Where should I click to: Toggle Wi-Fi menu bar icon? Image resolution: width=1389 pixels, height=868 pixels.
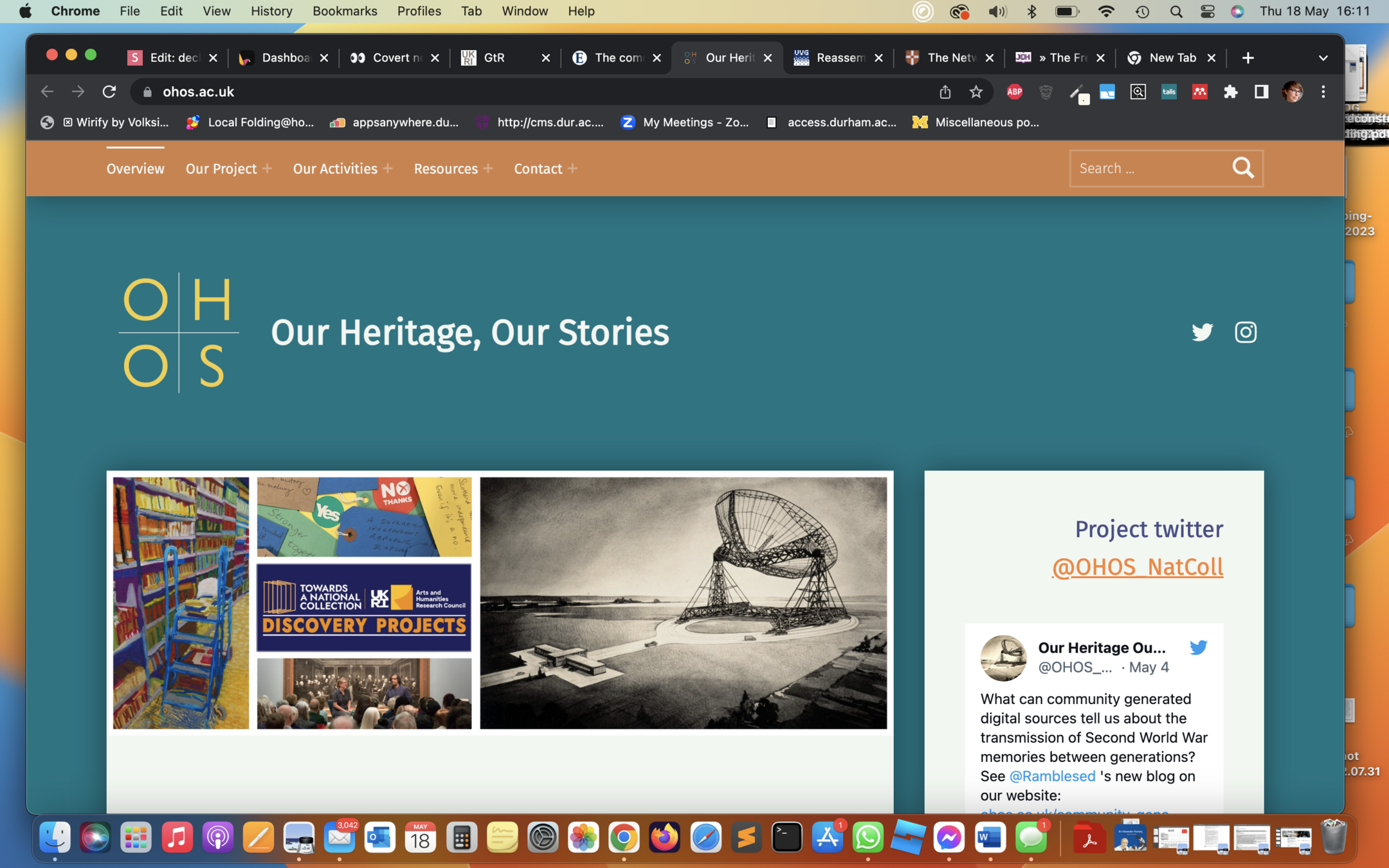tap(1106, 11)
